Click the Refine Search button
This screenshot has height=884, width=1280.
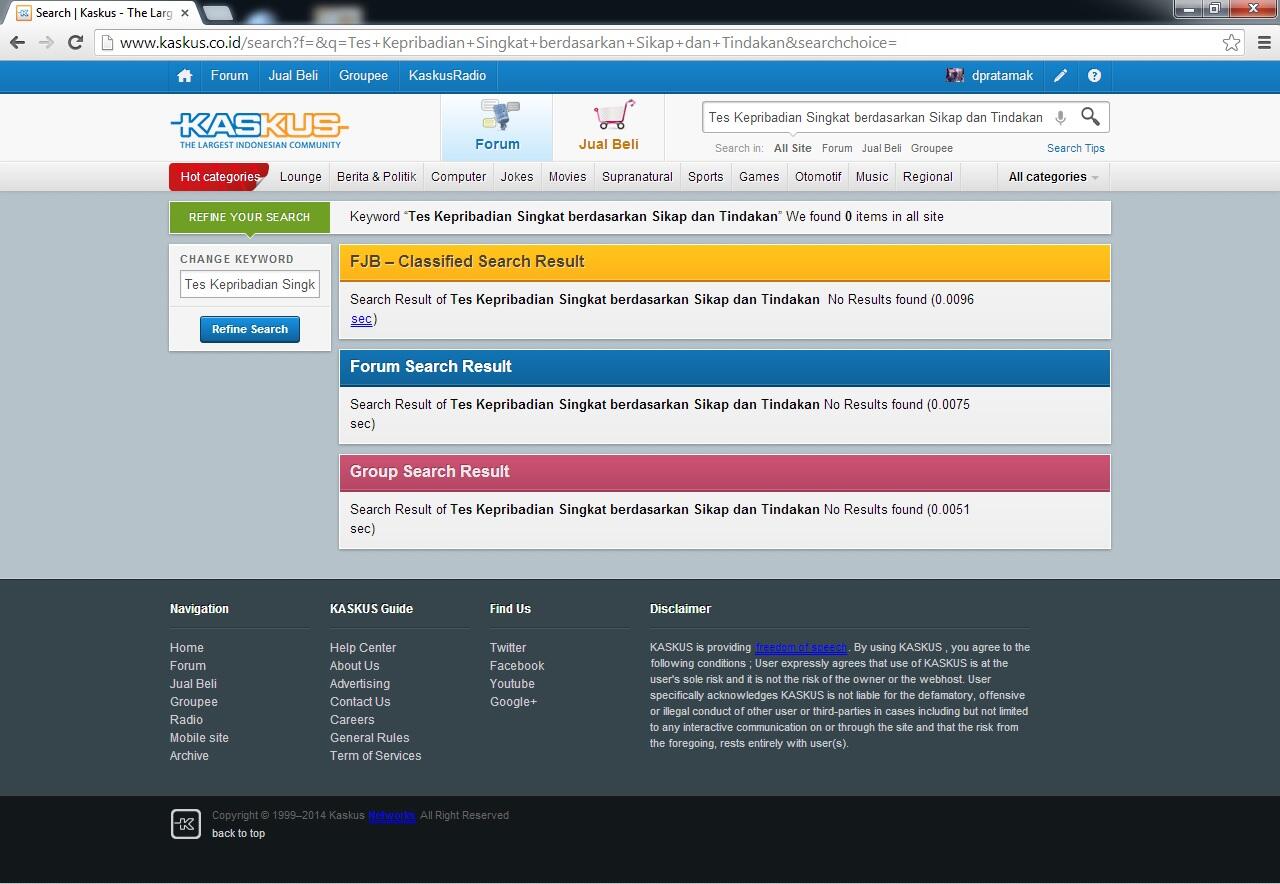point(250,329)
